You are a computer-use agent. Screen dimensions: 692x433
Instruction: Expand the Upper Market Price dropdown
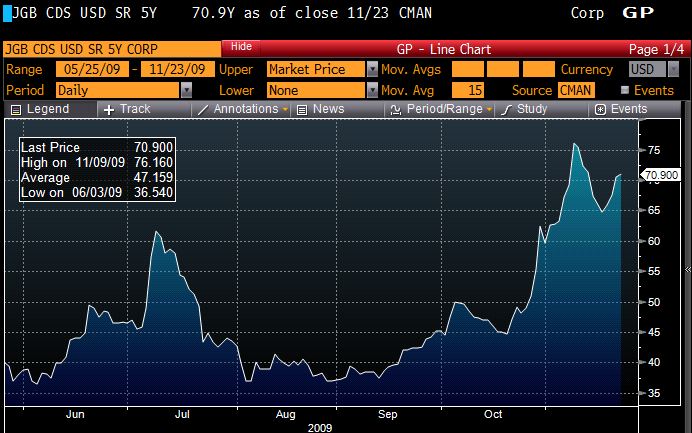372,69
